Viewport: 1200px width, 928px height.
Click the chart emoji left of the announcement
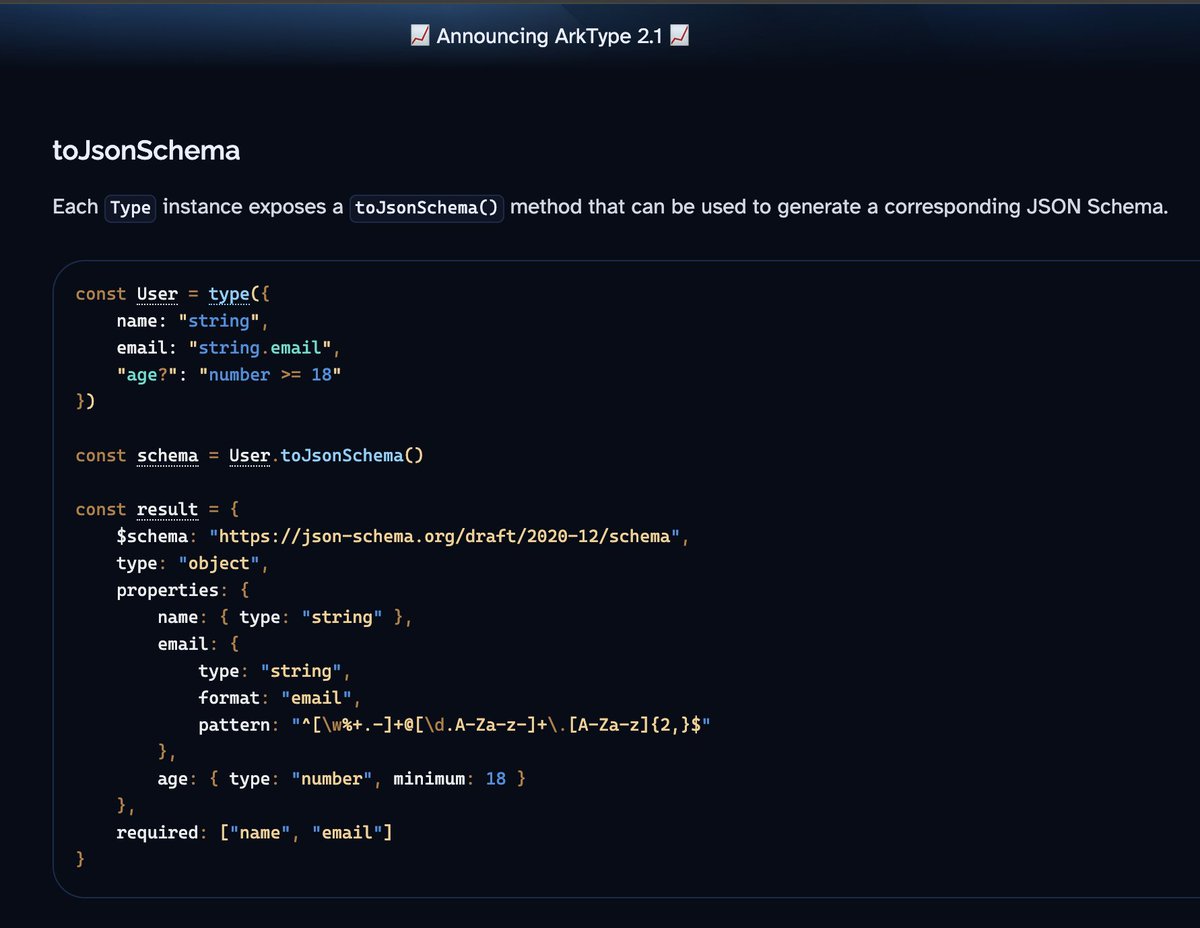click(420, 37)
